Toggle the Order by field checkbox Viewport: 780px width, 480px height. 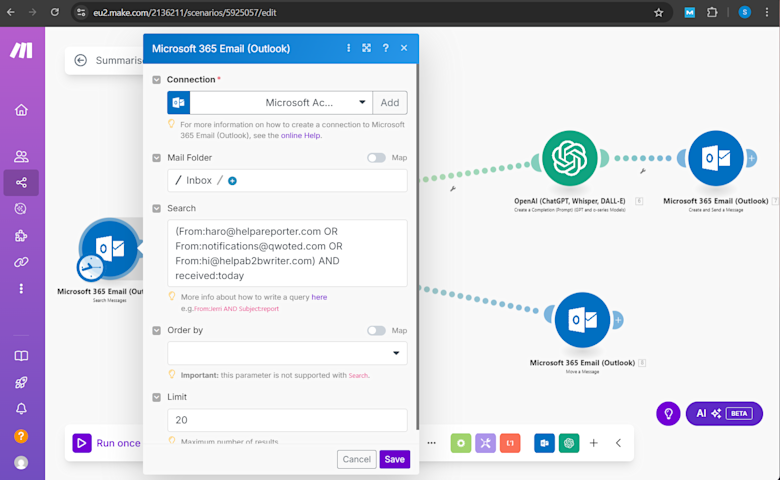pos(157,330)
